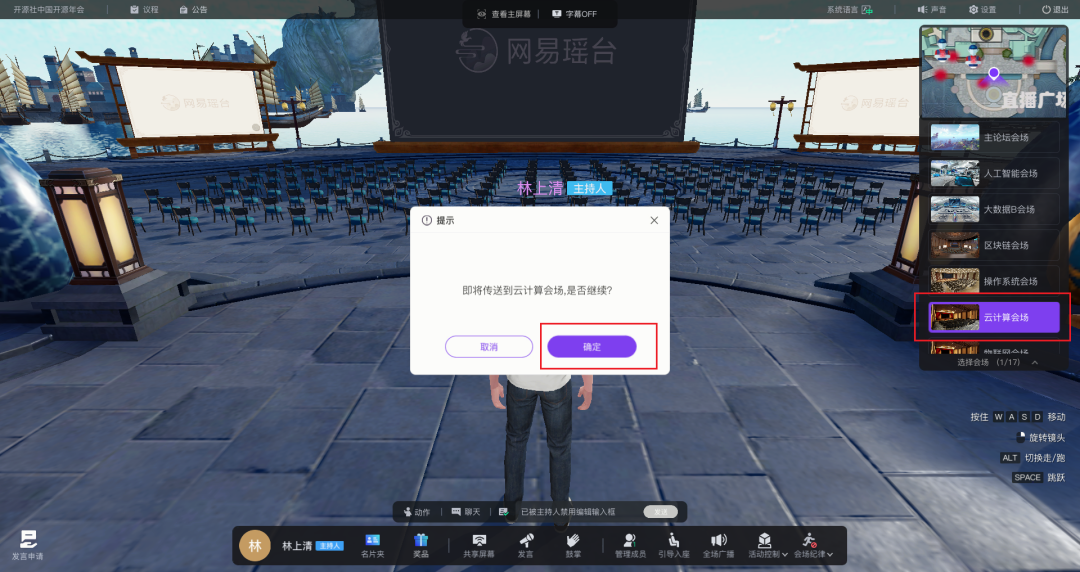Select 大数据B会场 venue
The height and width of the screenshot is (572, 1080).
(994, 209)
